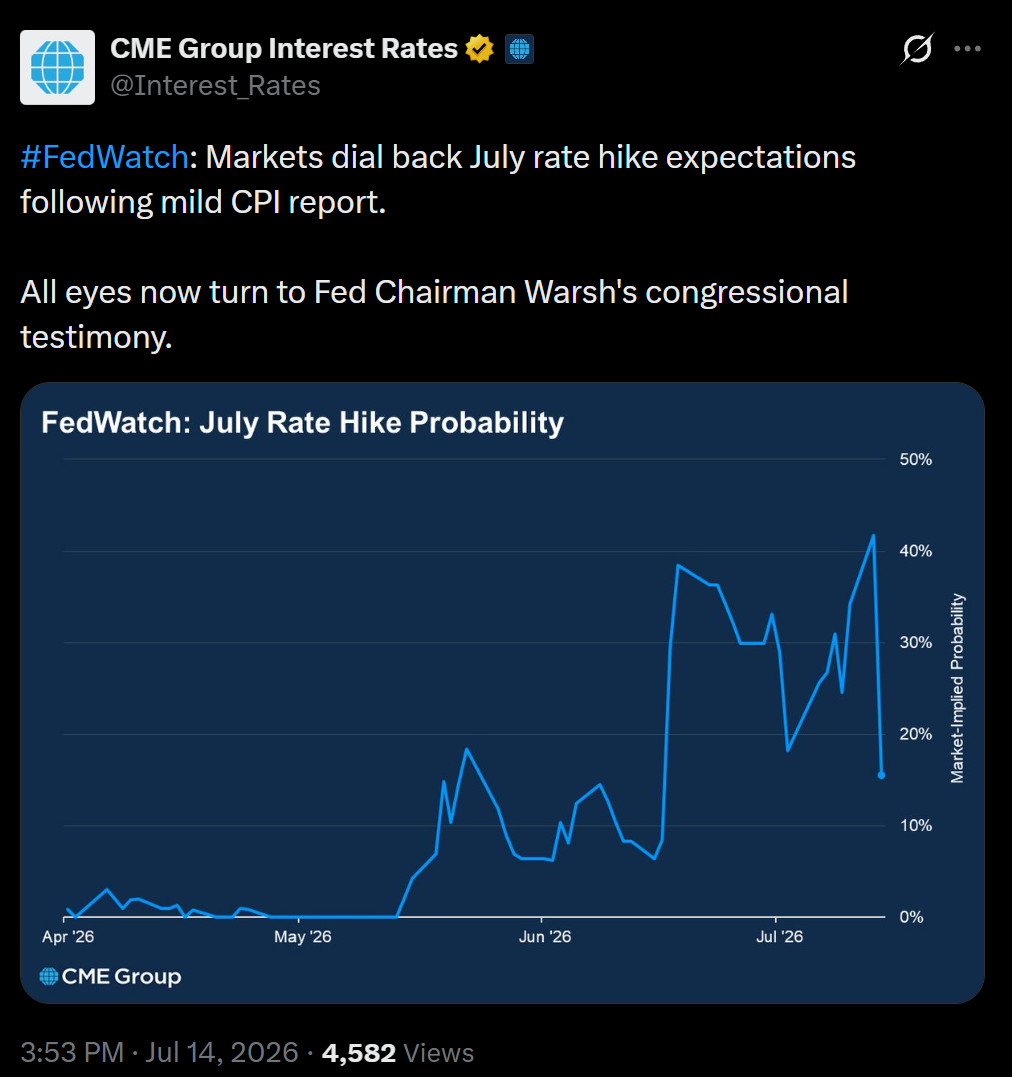Click the tweet timestamp 3:53 PM Jul 14, 2026
The image size is (1012, 1077).
[159, 1052]
